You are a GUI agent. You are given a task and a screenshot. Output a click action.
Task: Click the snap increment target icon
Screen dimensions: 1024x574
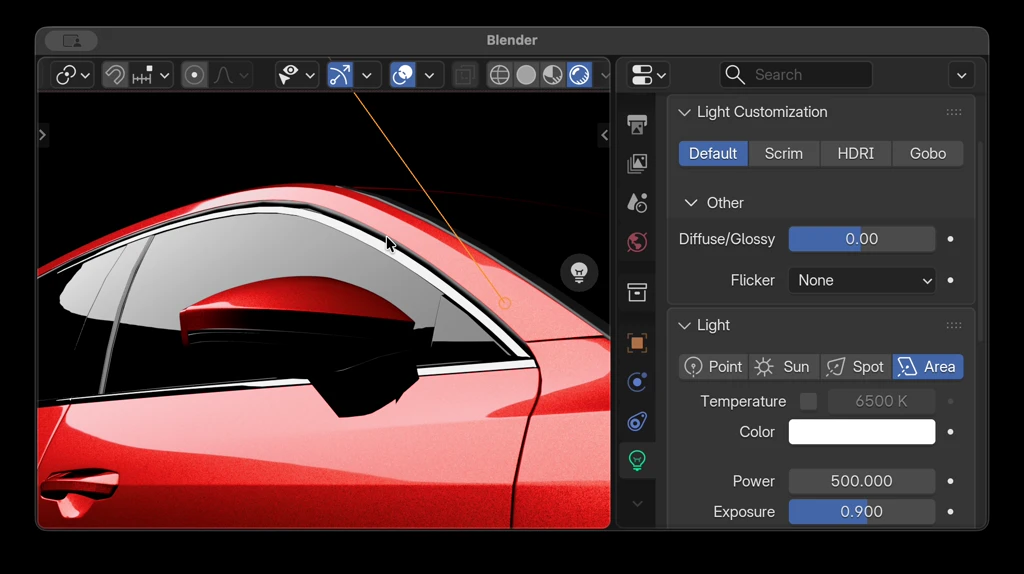[142, 75]
